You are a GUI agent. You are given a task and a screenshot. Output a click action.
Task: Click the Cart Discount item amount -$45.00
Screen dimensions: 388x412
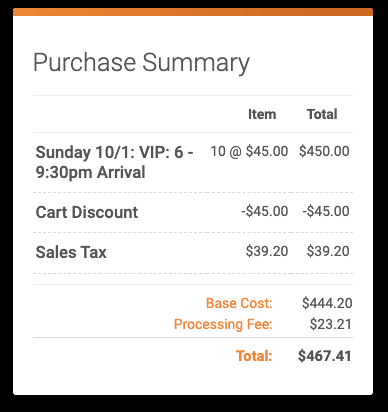(x=265, y=211)
